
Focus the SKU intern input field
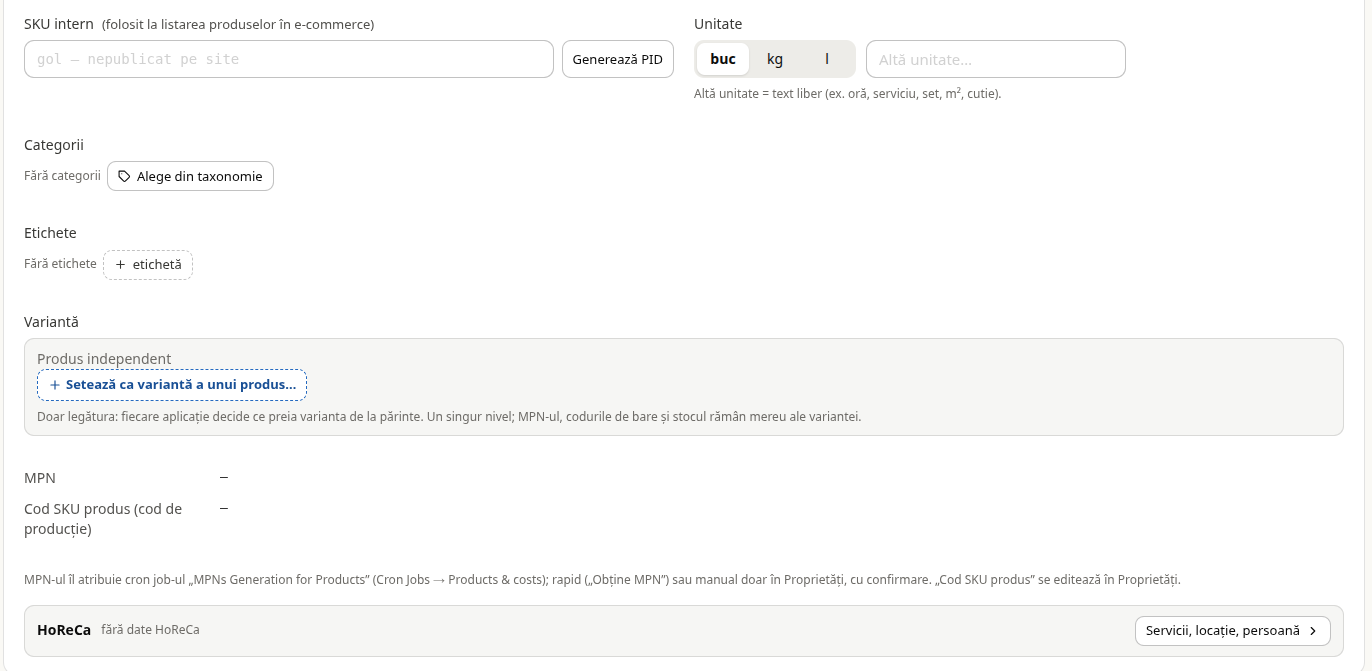(289, 59)
